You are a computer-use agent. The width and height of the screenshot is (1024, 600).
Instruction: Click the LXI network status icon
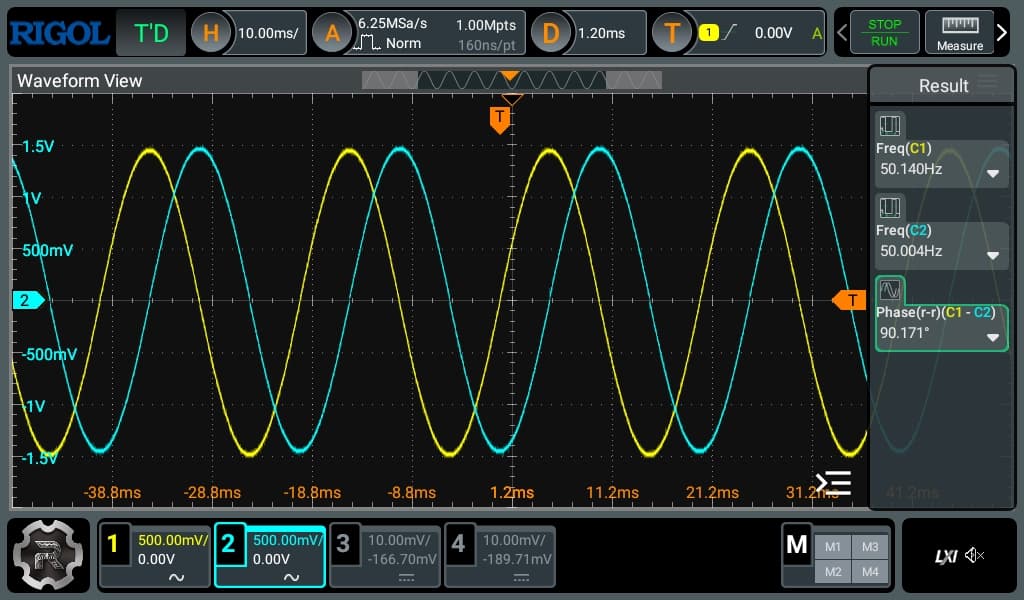pyautogui.click(x=946, y=554)
